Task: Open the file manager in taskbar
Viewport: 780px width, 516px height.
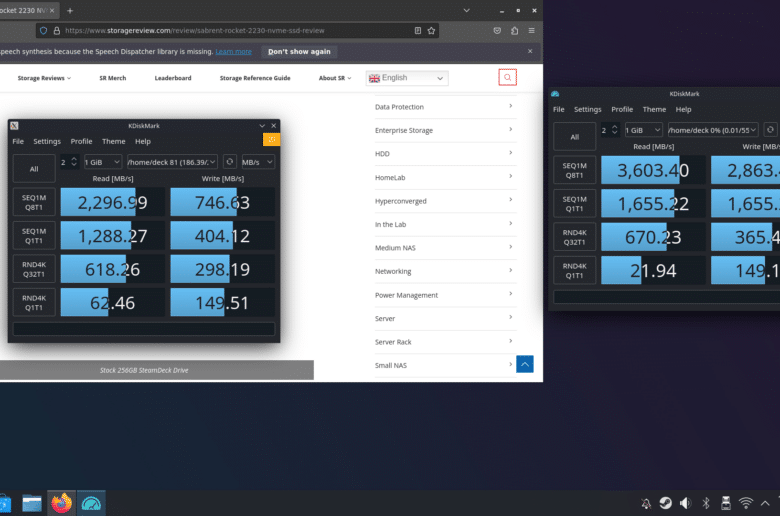Action: point(32,503)
